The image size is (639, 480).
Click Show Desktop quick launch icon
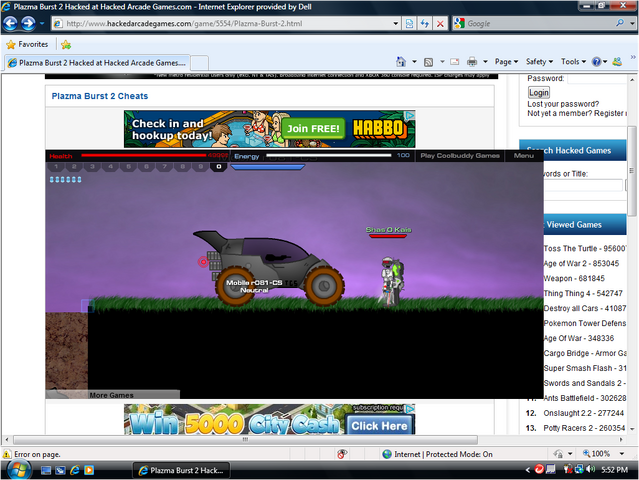coord(46,470)
